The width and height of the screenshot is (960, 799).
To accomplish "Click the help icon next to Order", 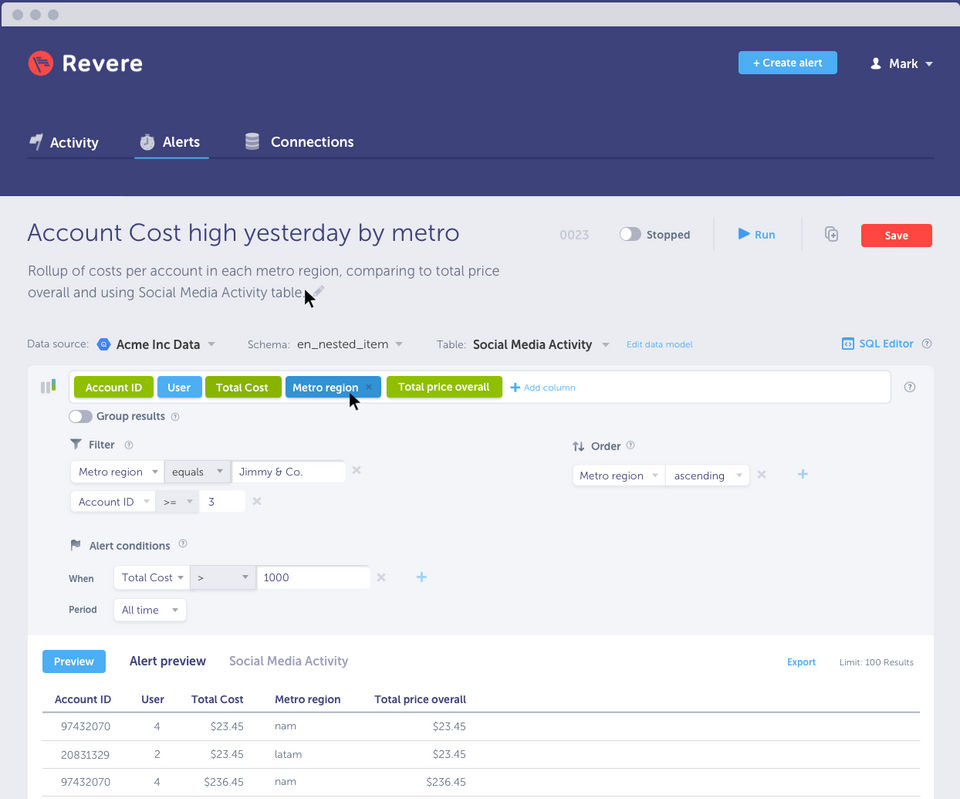I will (631, 445).
